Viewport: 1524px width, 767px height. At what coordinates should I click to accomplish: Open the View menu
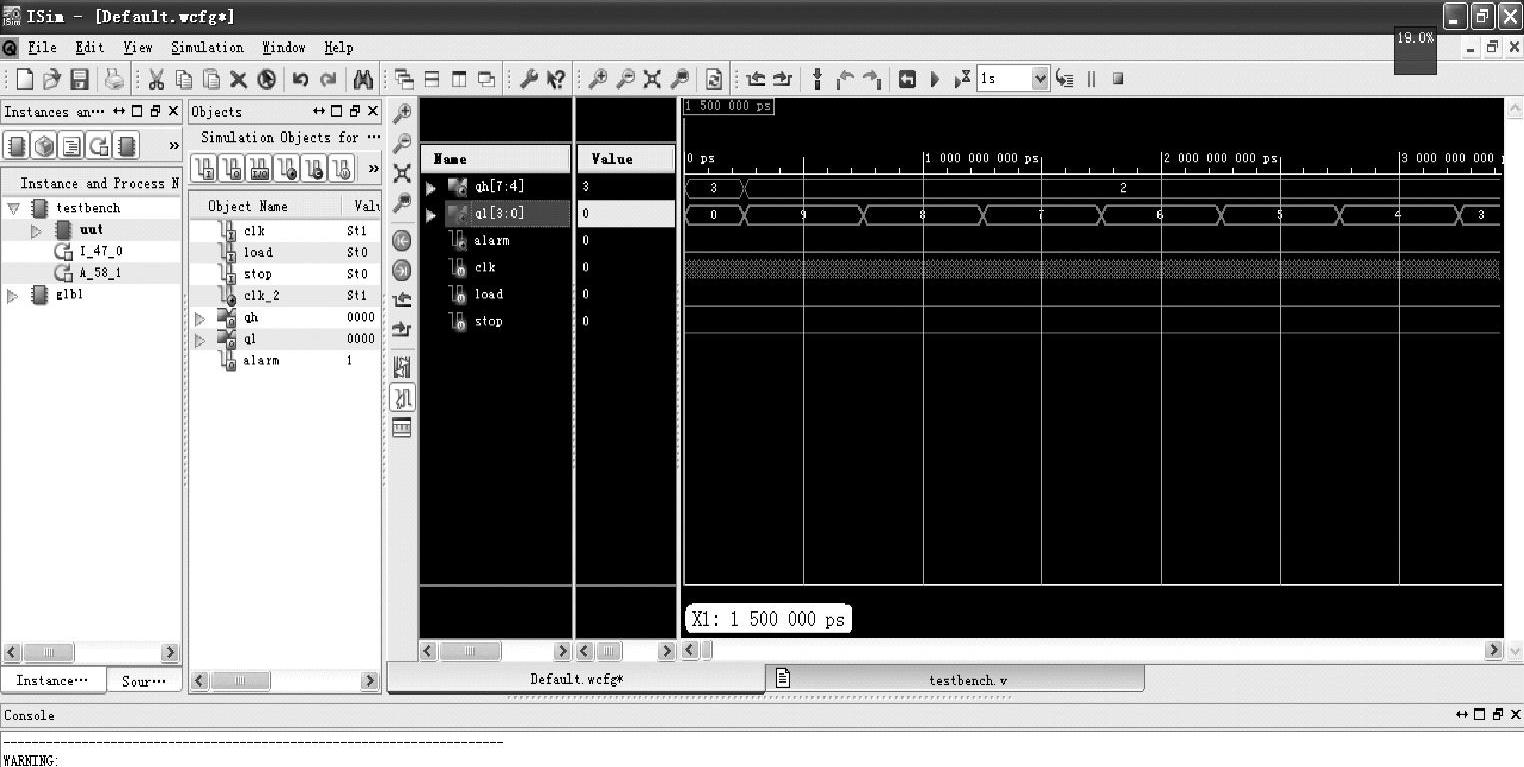137,47
